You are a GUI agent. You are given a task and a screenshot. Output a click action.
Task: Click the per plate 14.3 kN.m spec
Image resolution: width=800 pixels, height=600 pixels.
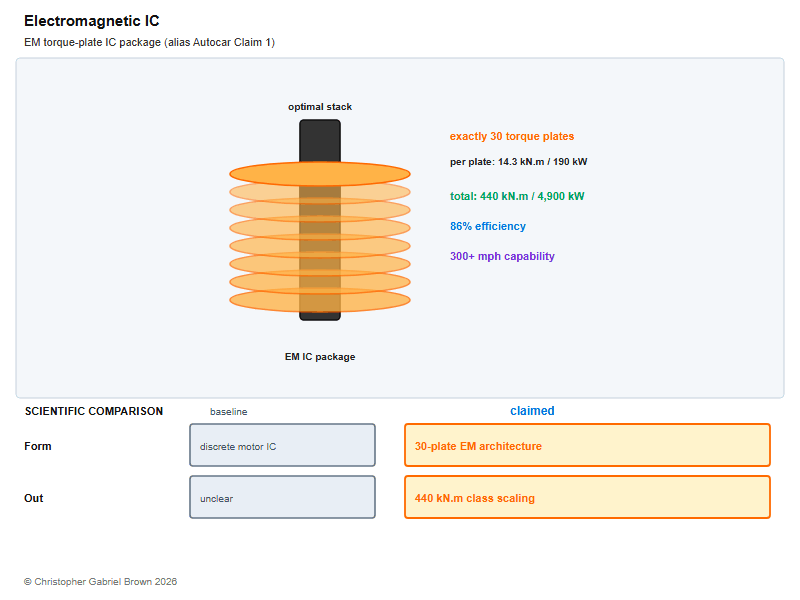(518, 162)
